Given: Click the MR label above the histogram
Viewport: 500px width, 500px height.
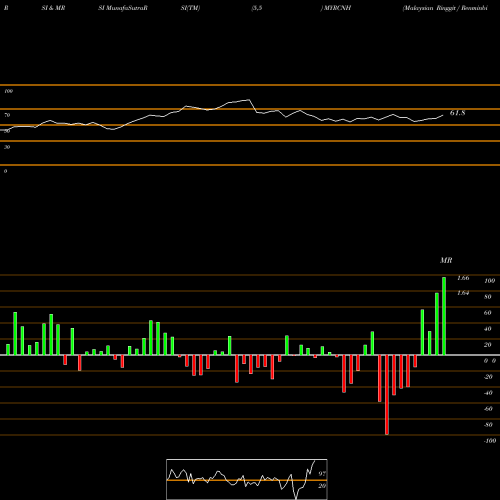Looking at the screenshot, I should click(x=446, y=260).
